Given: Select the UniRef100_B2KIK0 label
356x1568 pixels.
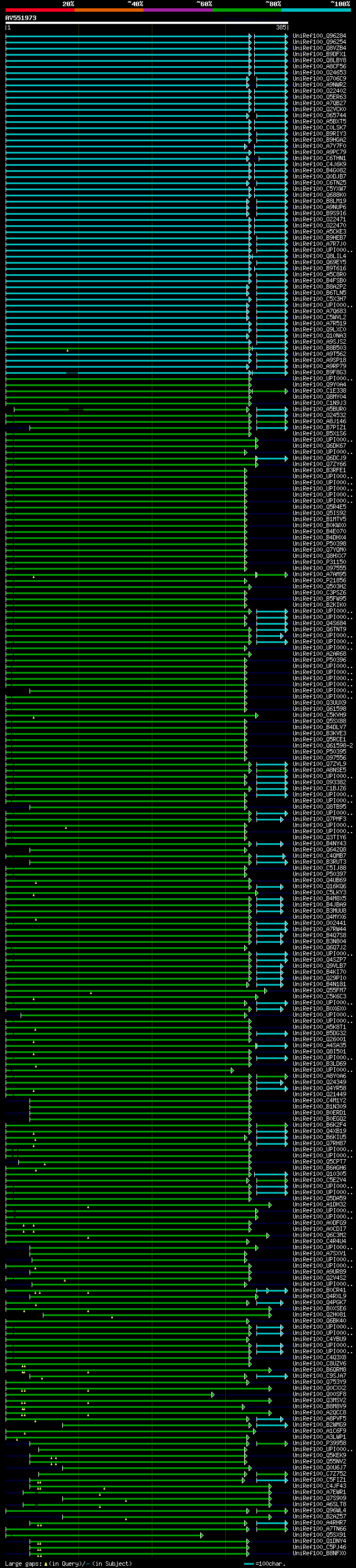Looking at the screenshot, I should pyautogui.click(x=319, y=605).
